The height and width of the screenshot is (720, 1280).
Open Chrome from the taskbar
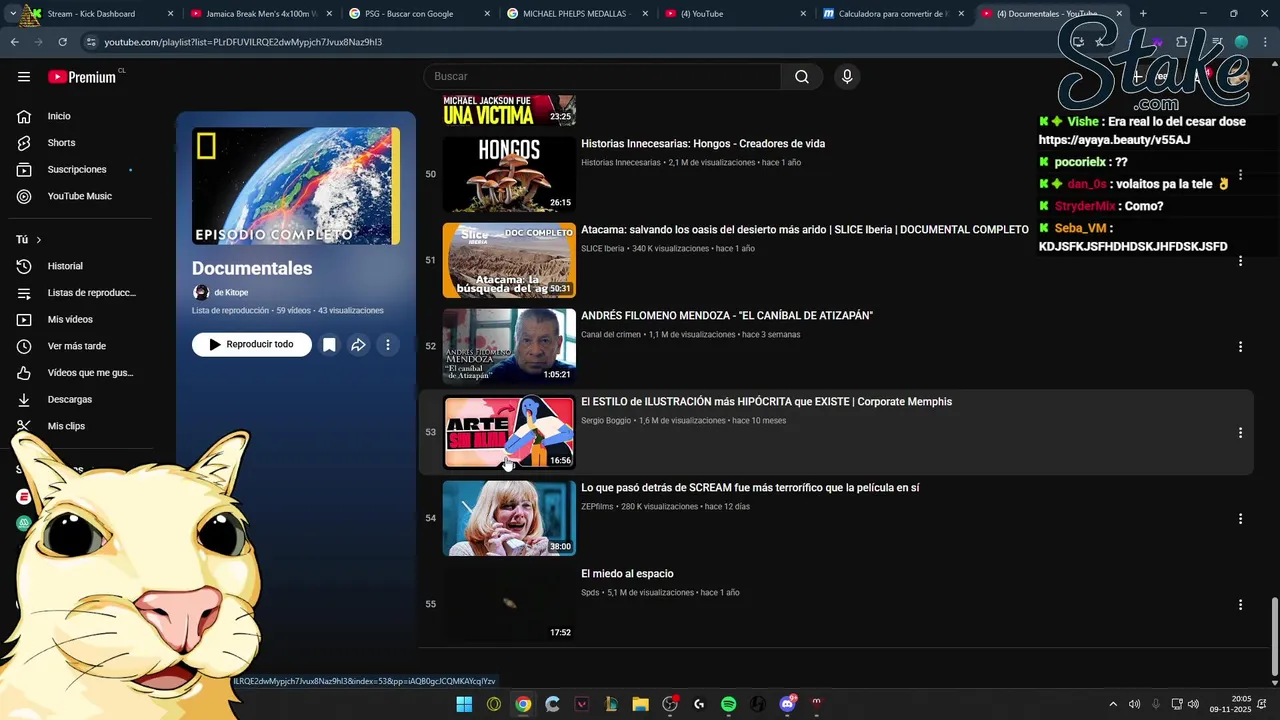[x=523, y=704]
